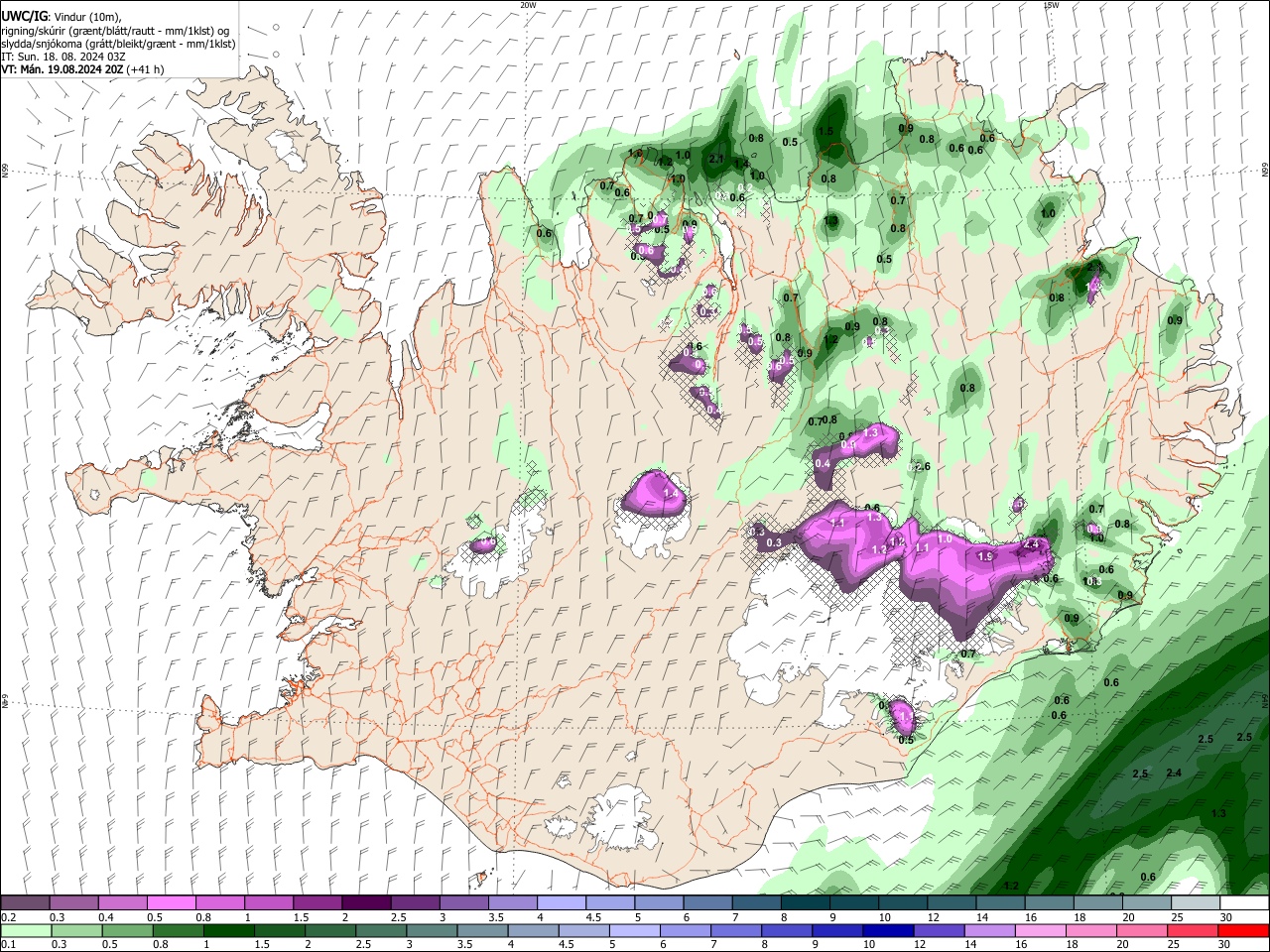
Task: Click the 1.5 value in the dark green north coast area
Action: point(825,132)
